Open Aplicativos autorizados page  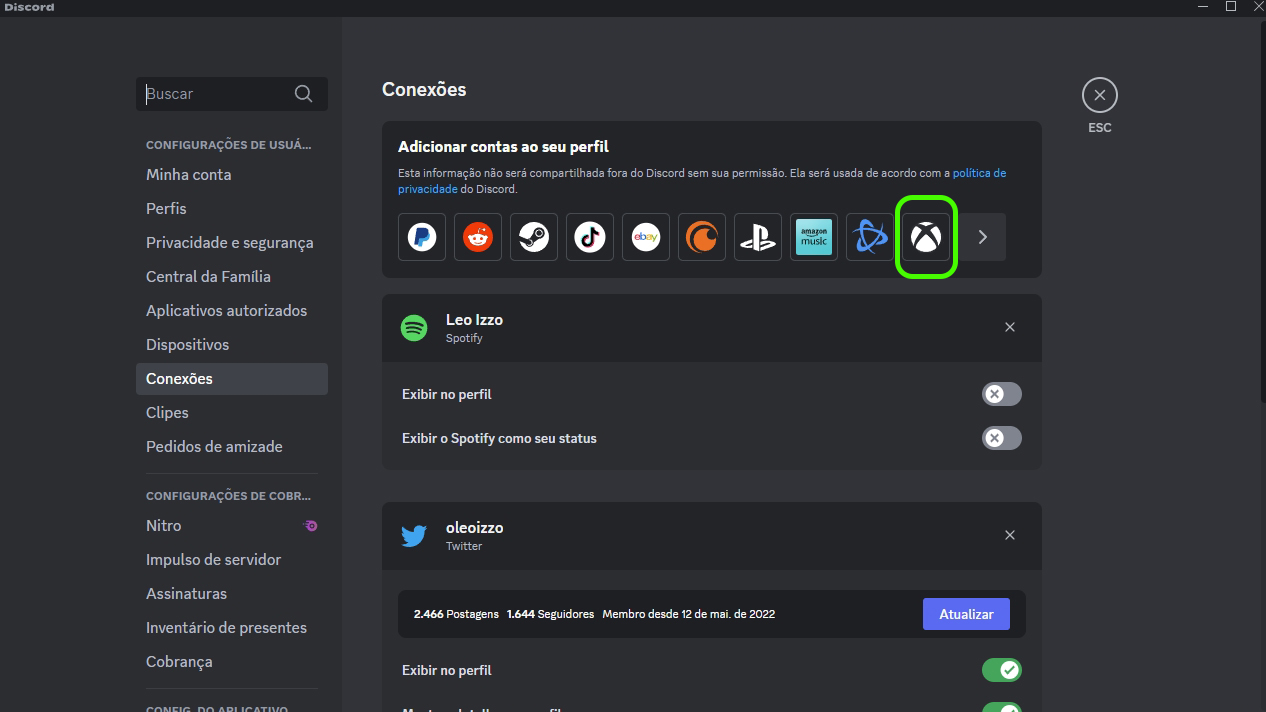pos(232,310)
